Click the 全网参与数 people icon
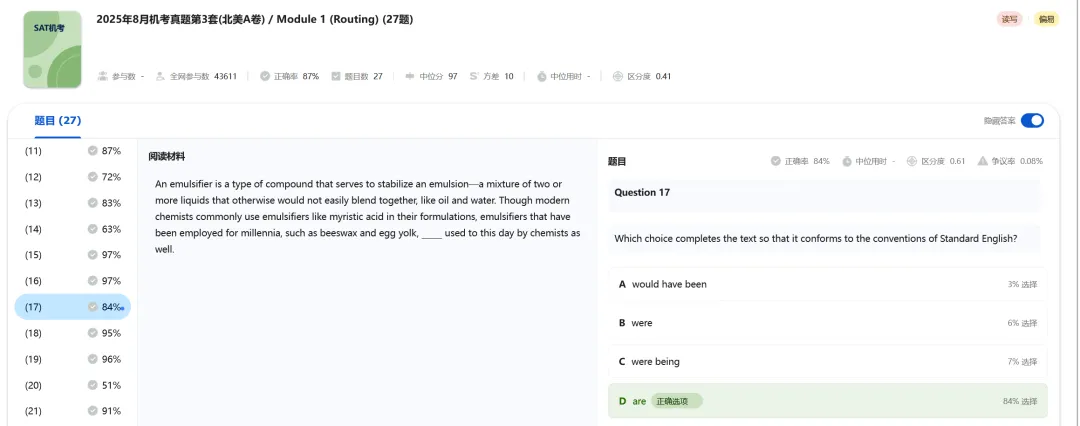 (x=161, y=76)
